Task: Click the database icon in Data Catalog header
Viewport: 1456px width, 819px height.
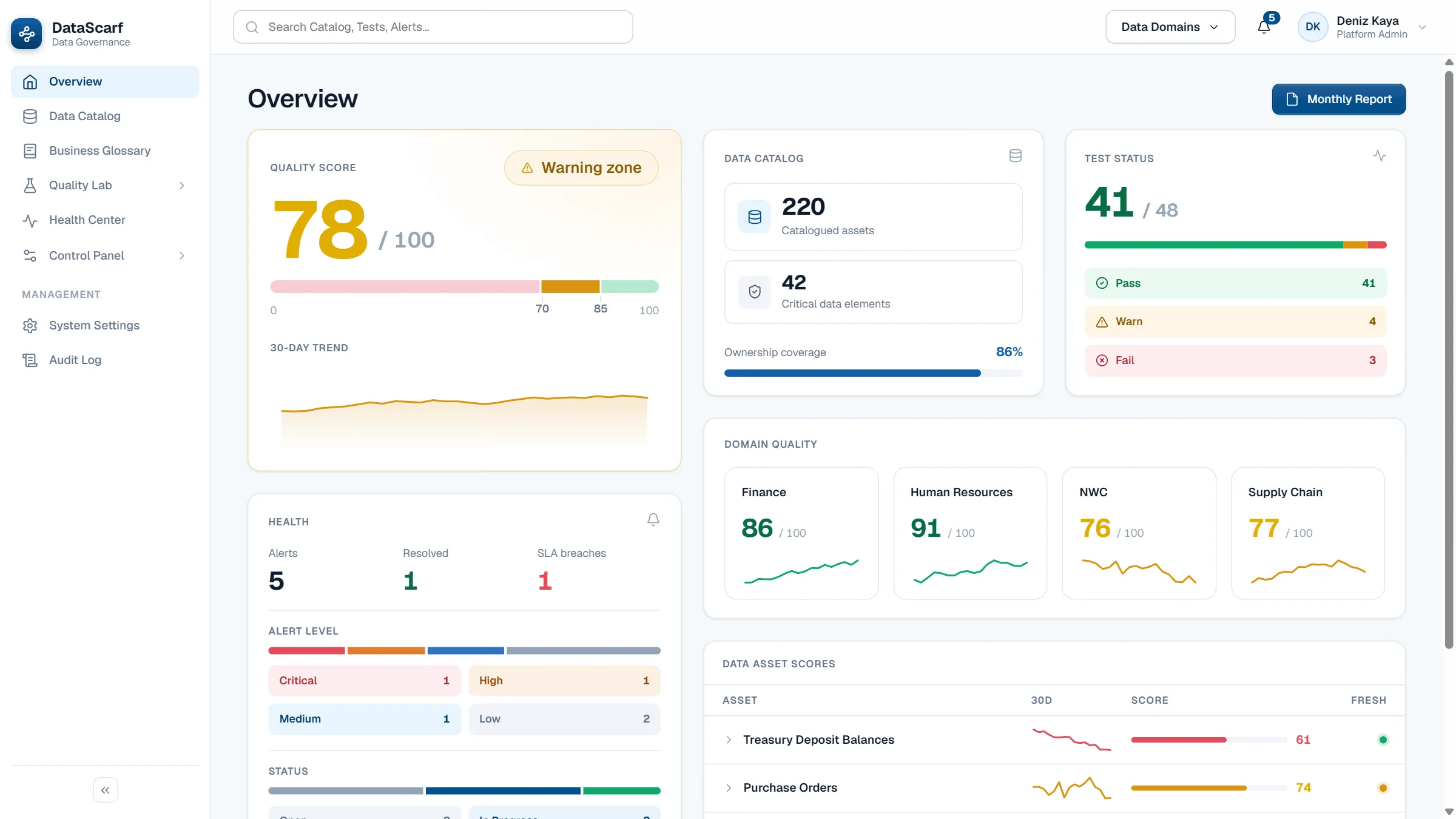Action: pyautogui.click(x=1016, y=156)
